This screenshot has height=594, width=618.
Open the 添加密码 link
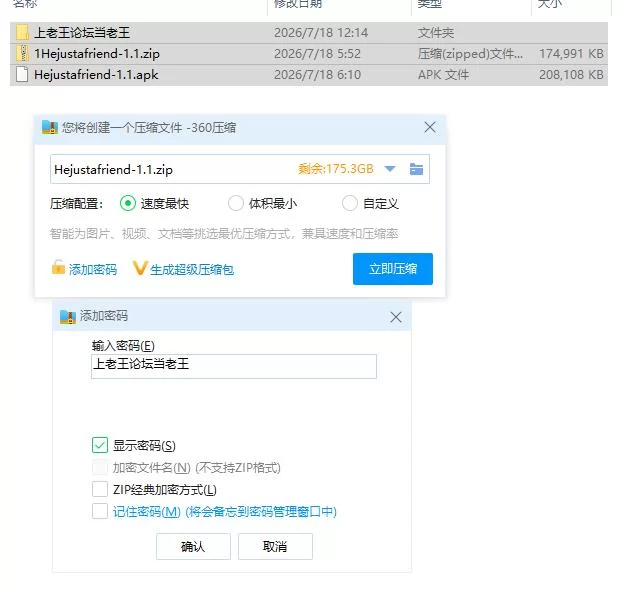93,270
